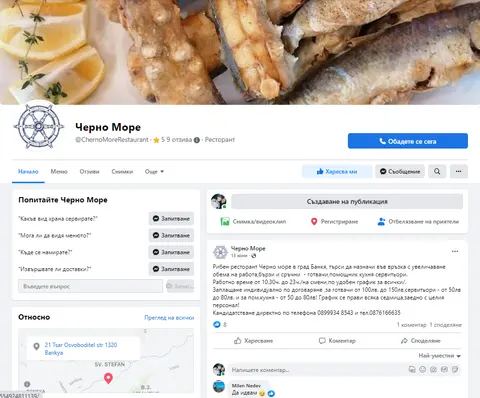480x398 pixels.
Task: Click the like reaction count icon
Action: [x=217, y=324]
